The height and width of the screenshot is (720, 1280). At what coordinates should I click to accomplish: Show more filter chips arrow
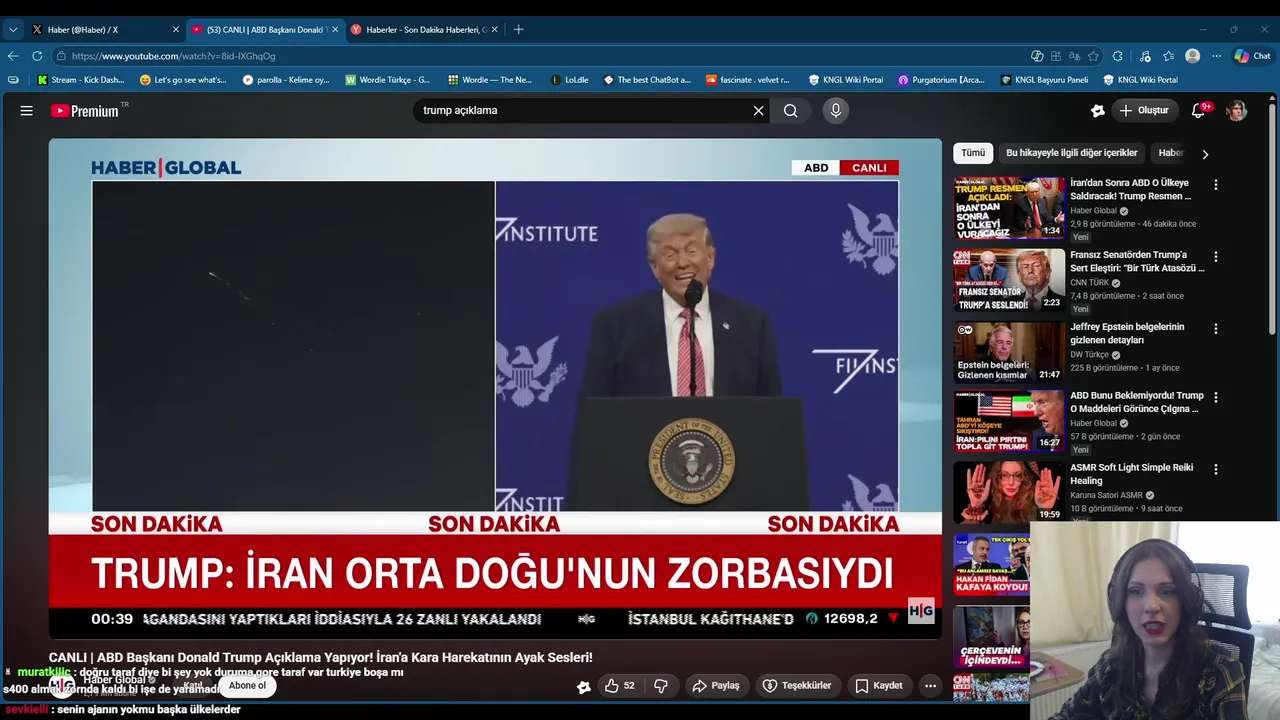coord(1204,154)
